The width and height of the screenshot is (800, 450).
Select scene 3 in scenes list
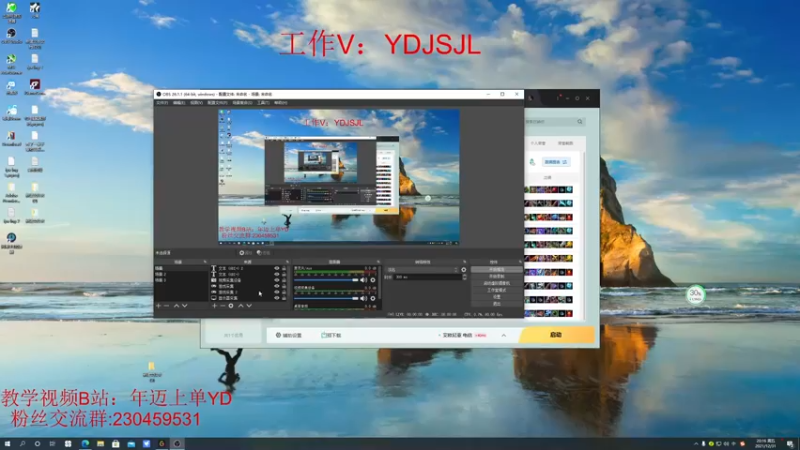tap(181, 280)
